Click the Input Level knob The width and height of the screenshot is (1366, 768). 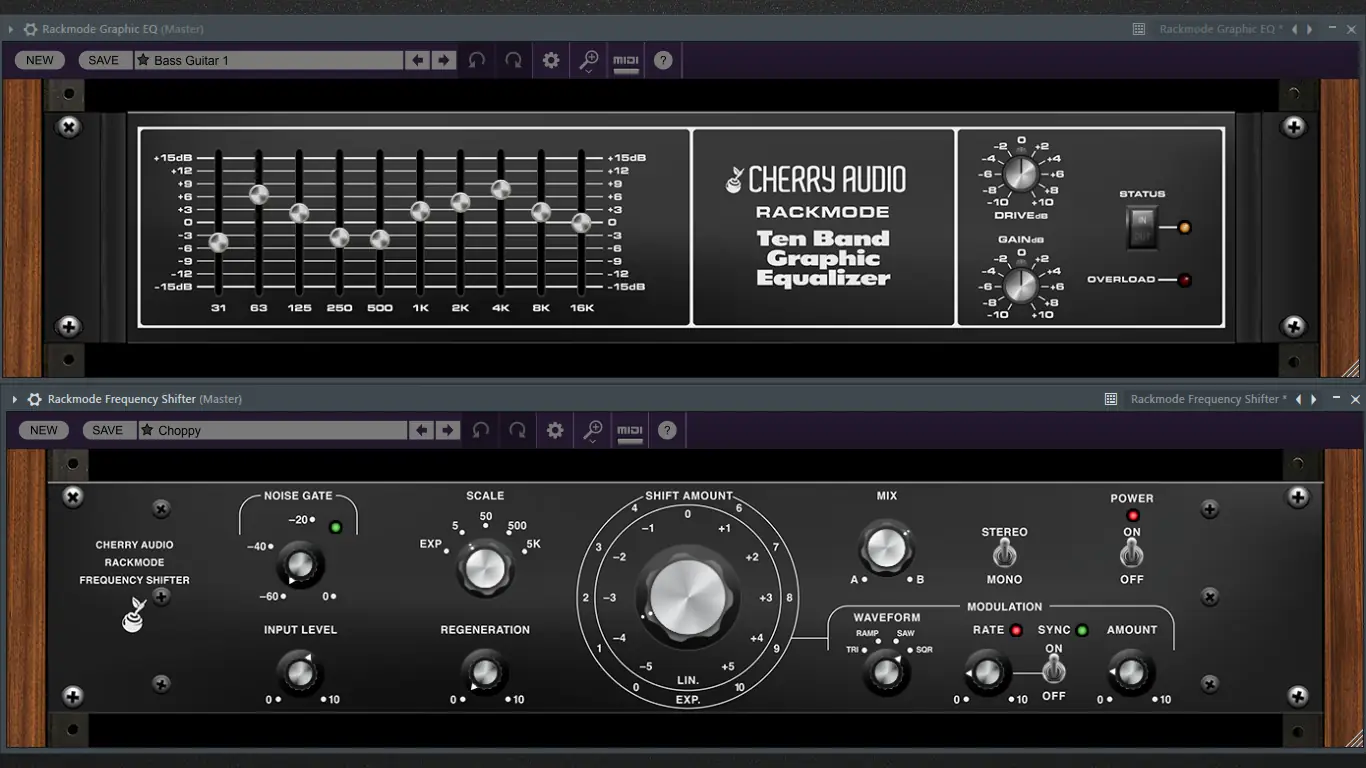click(299, 672)
